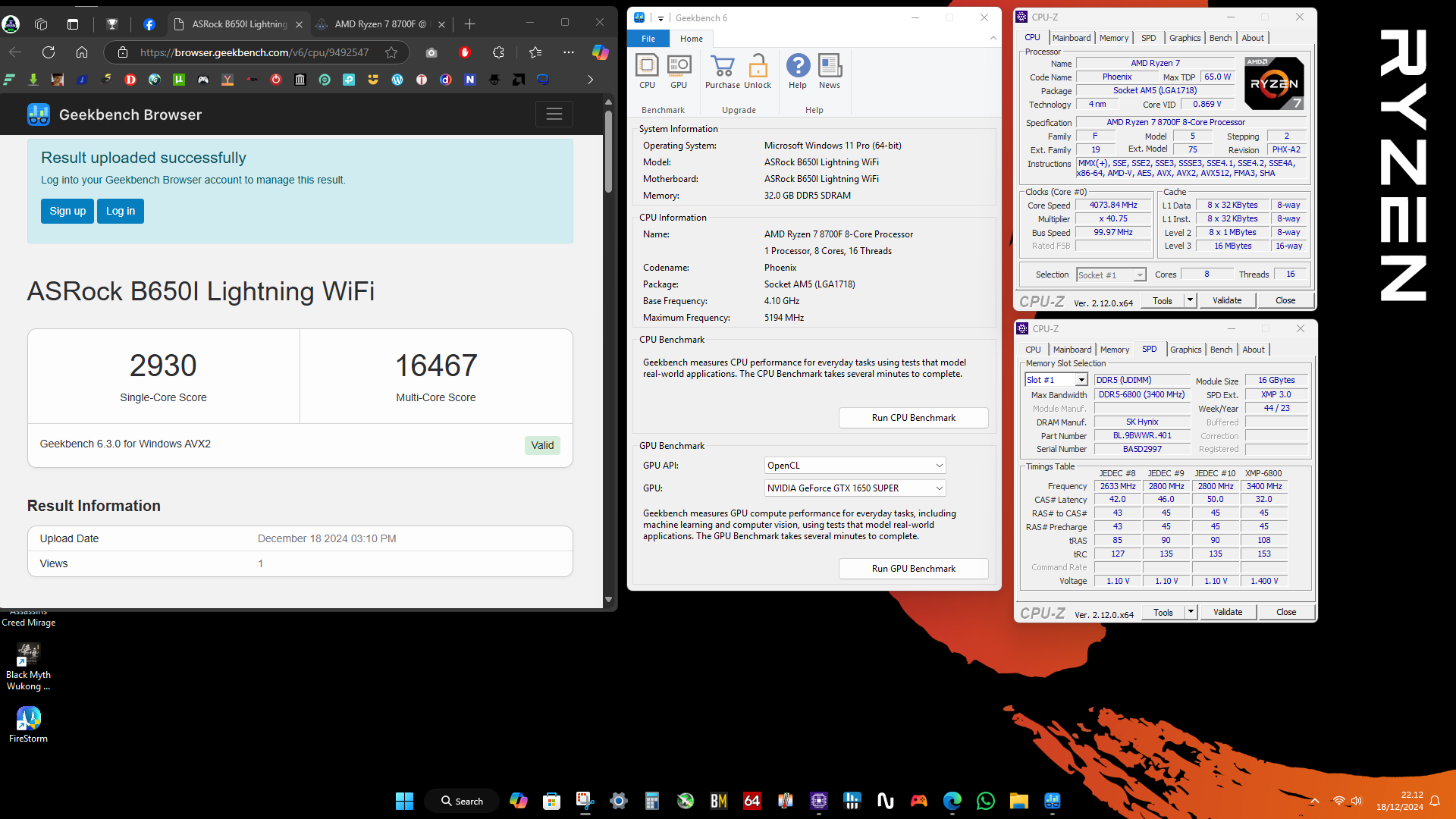This screenshot has width=1456, height=819.
Task: Switch to the AMD Ryzen 7 8700F browser tab
Action: pyautogui.click(x=381, y=24)
